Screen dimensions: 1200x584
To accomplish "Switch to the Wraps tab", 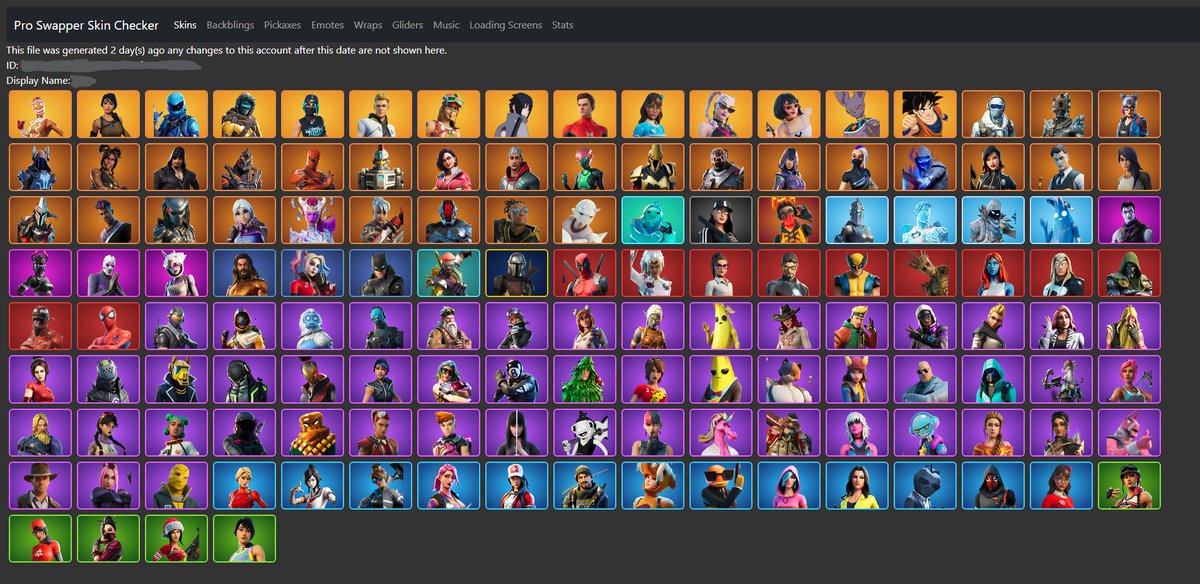I will [x=368, y=25].
